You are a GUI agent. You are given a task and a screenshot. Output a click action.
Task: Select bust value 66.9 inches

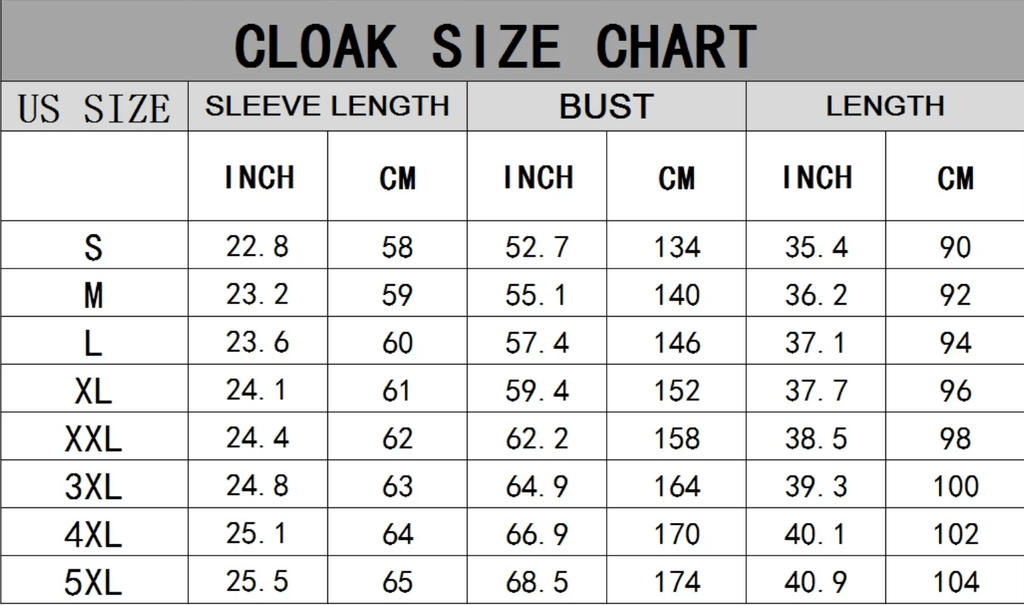[537, 534]
